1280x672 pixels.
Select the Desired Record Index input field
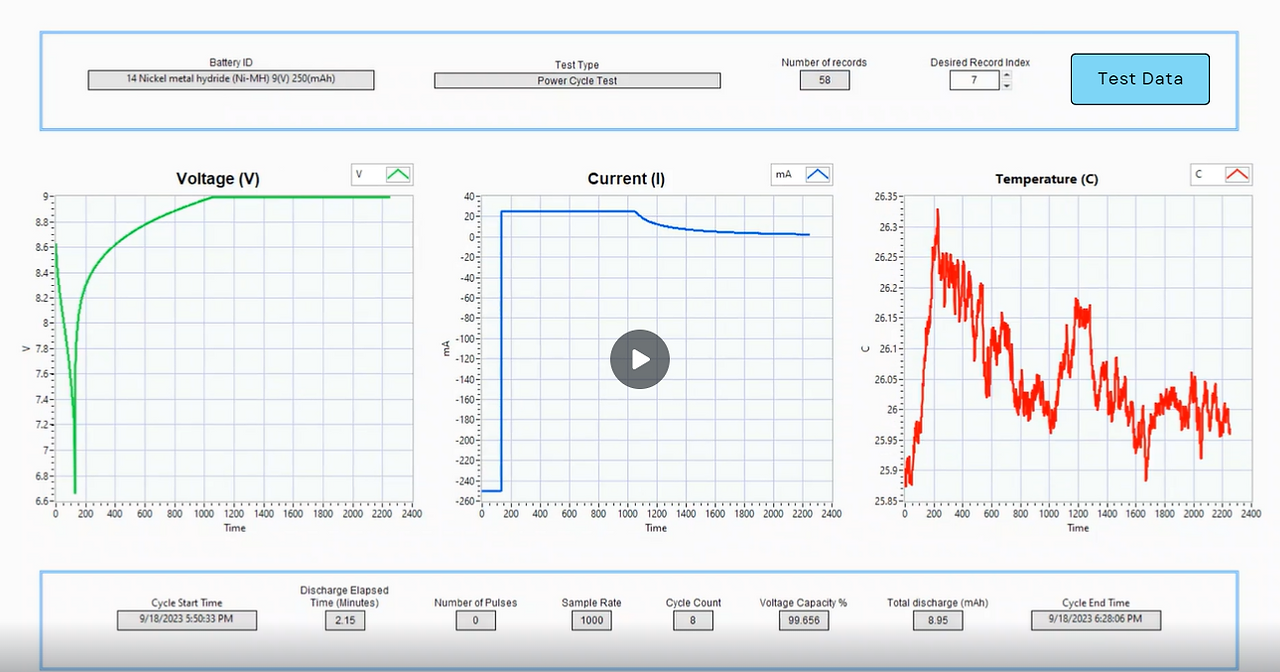974,80
